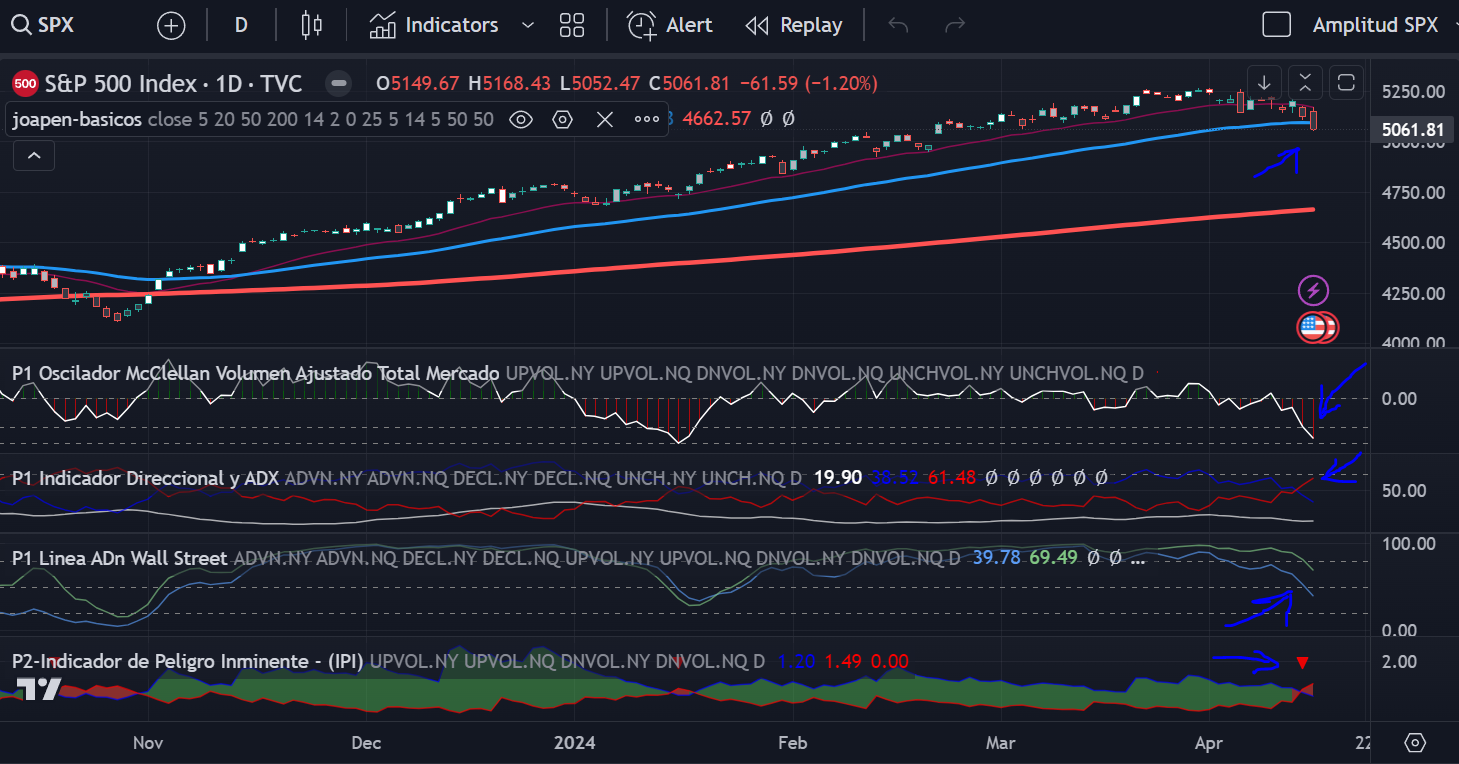Click 4250.00 on the price scale
The height and width of the screenshot is (764, 1459).
click(1413, 293)
